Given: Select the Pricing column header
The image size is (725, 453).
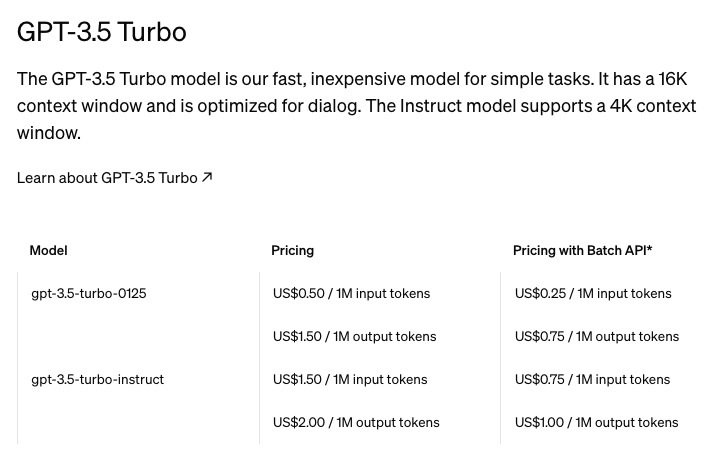Looking at the screenshot, I should tap(292, 250).
